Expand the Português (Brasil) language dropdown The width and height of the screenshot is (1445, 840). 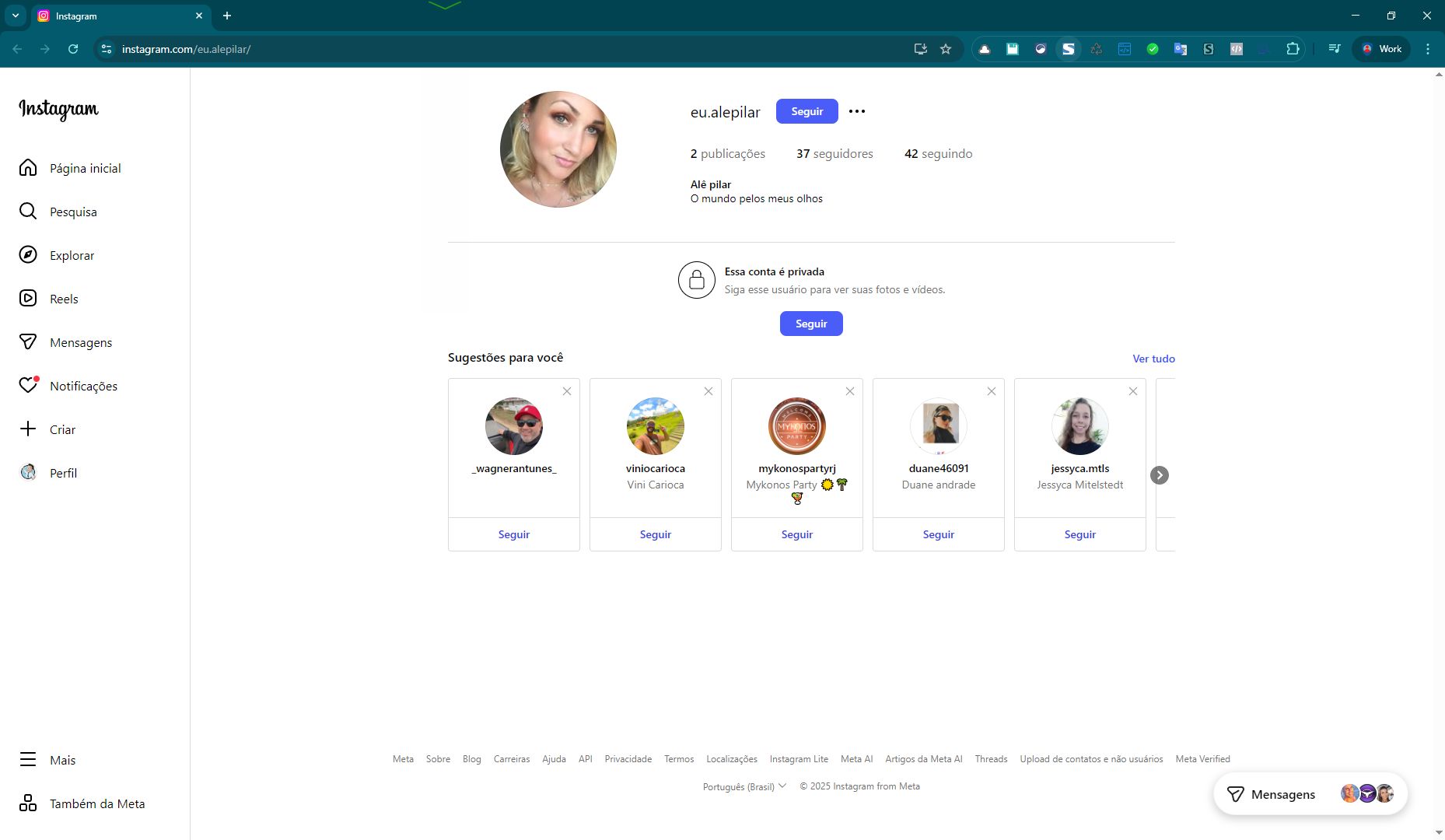coord(744,786)
